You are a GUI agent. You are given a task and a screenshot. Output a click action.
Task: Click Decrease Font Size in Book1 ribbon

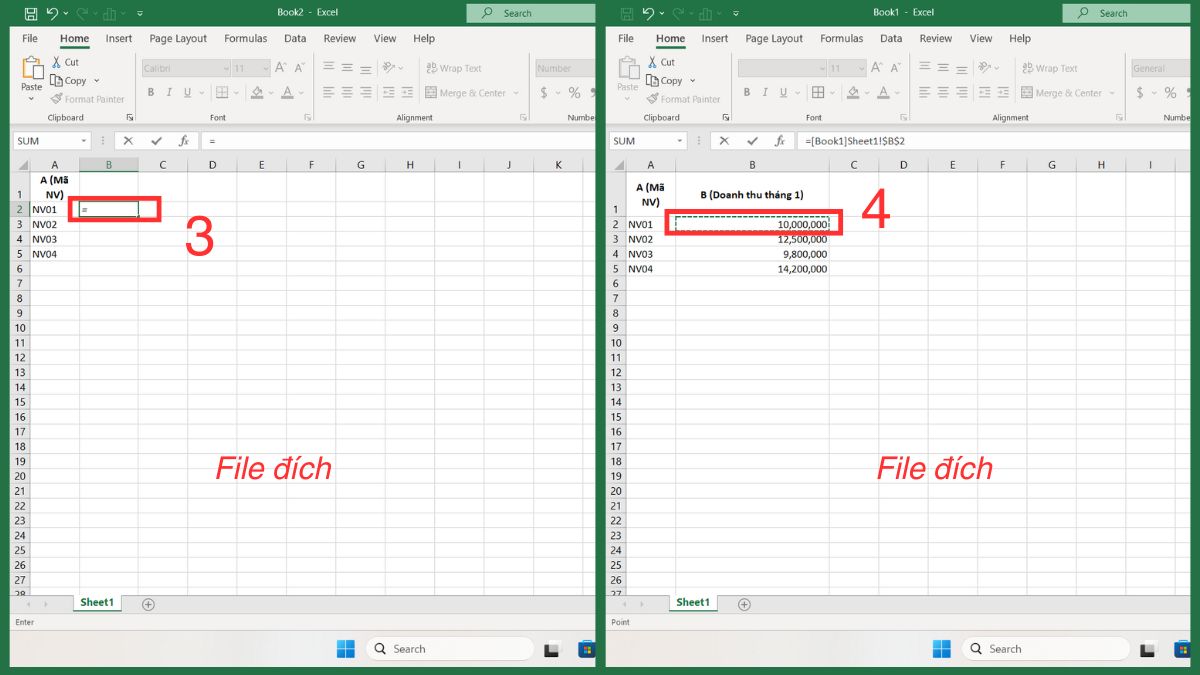click(895, 68)
